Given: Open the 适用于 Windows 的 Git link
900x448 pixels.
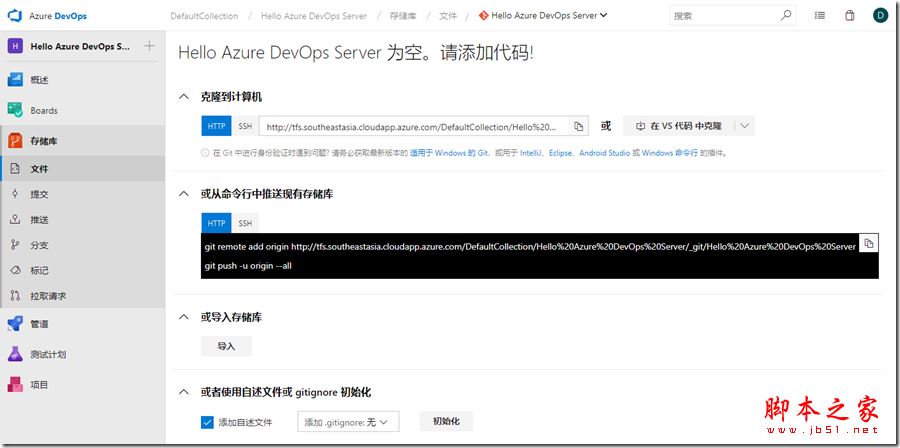Looking at the screenshot, I should point(450,153).
